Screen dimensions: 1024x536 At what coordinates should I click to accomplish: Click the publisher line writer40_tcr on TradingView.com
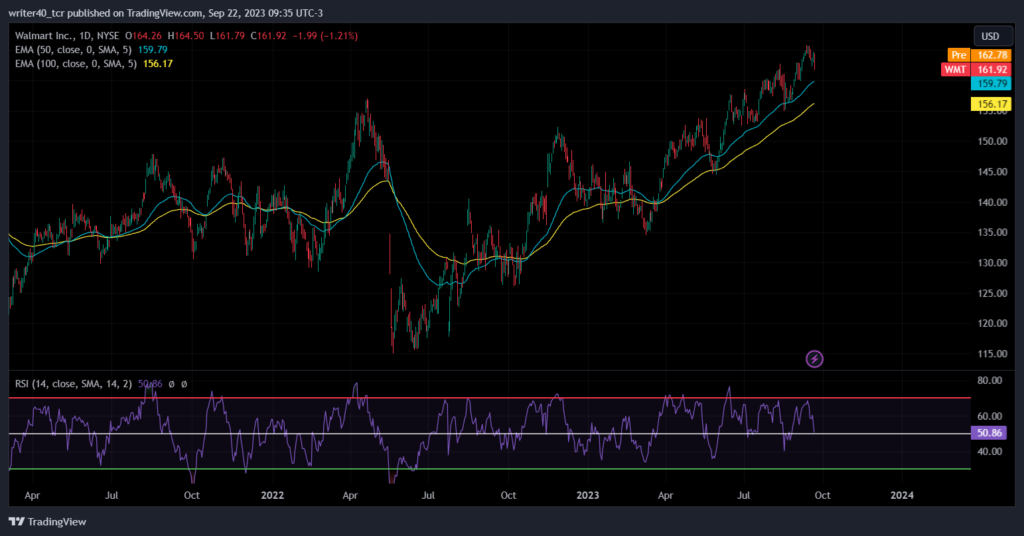pyautogui.click(x=165, y=12)
